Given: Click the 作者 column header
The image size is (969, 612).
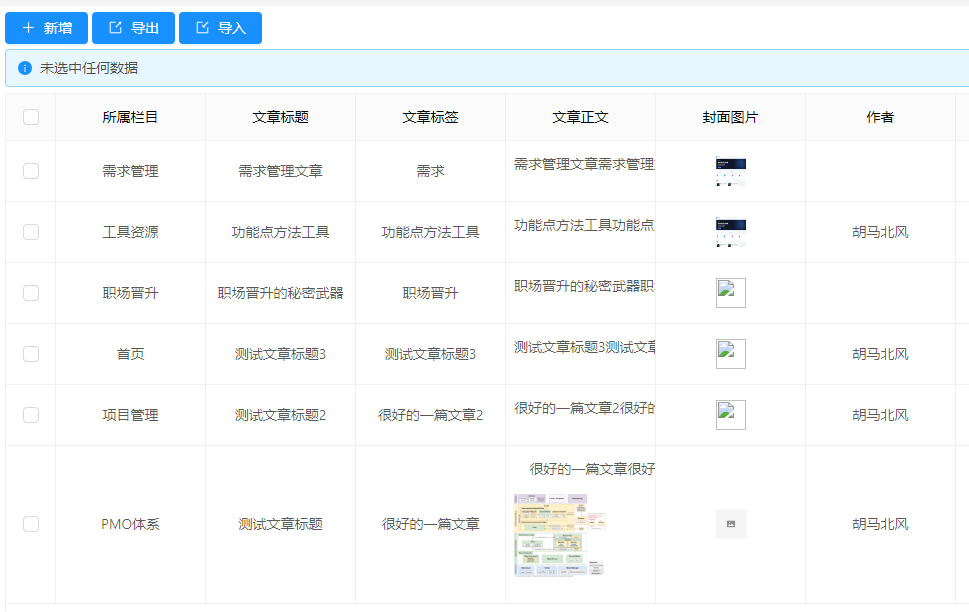Looking at the screenshot, I should click(x=880, y=117).
